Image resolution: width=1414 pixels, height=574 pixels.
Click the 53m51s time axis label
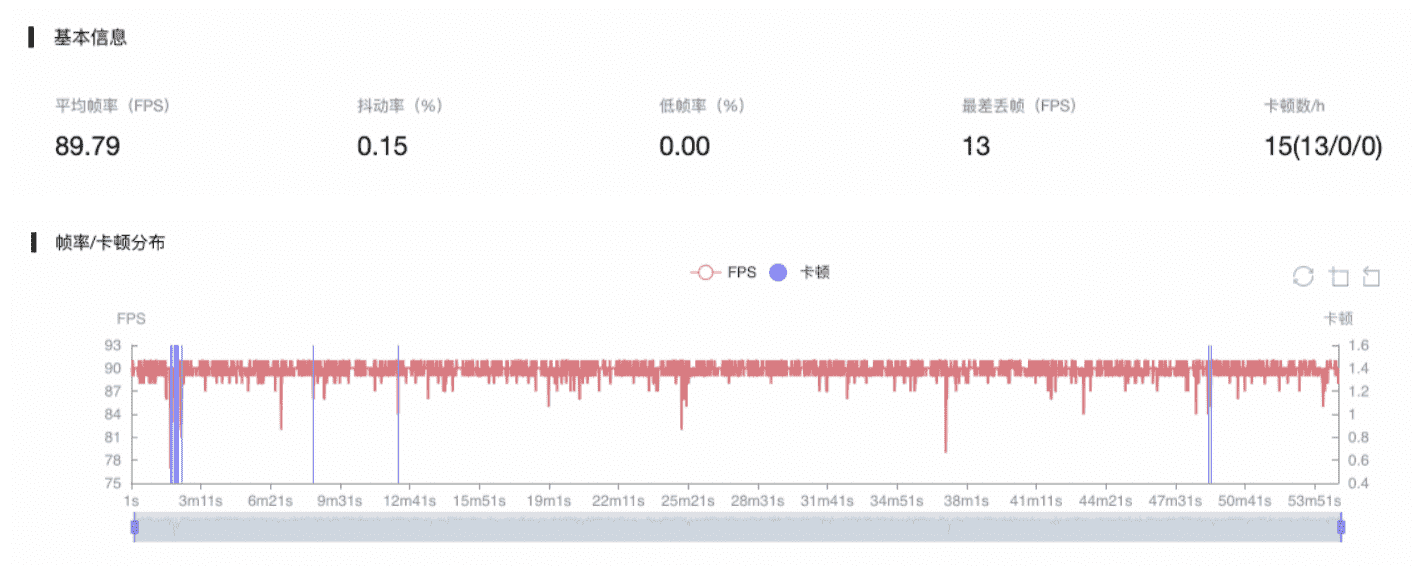point(1315,500)
